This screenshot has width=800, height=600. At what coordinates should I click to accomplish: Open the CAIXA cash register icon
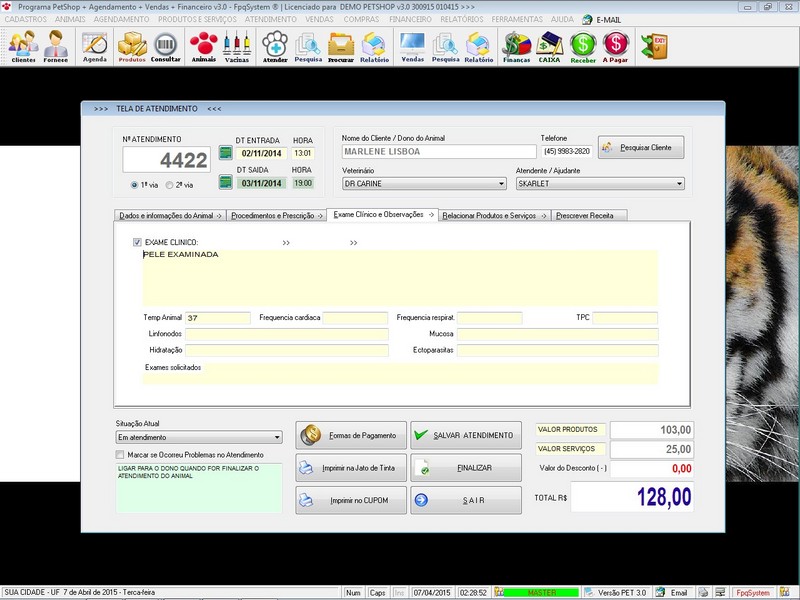tap(549, 46)
